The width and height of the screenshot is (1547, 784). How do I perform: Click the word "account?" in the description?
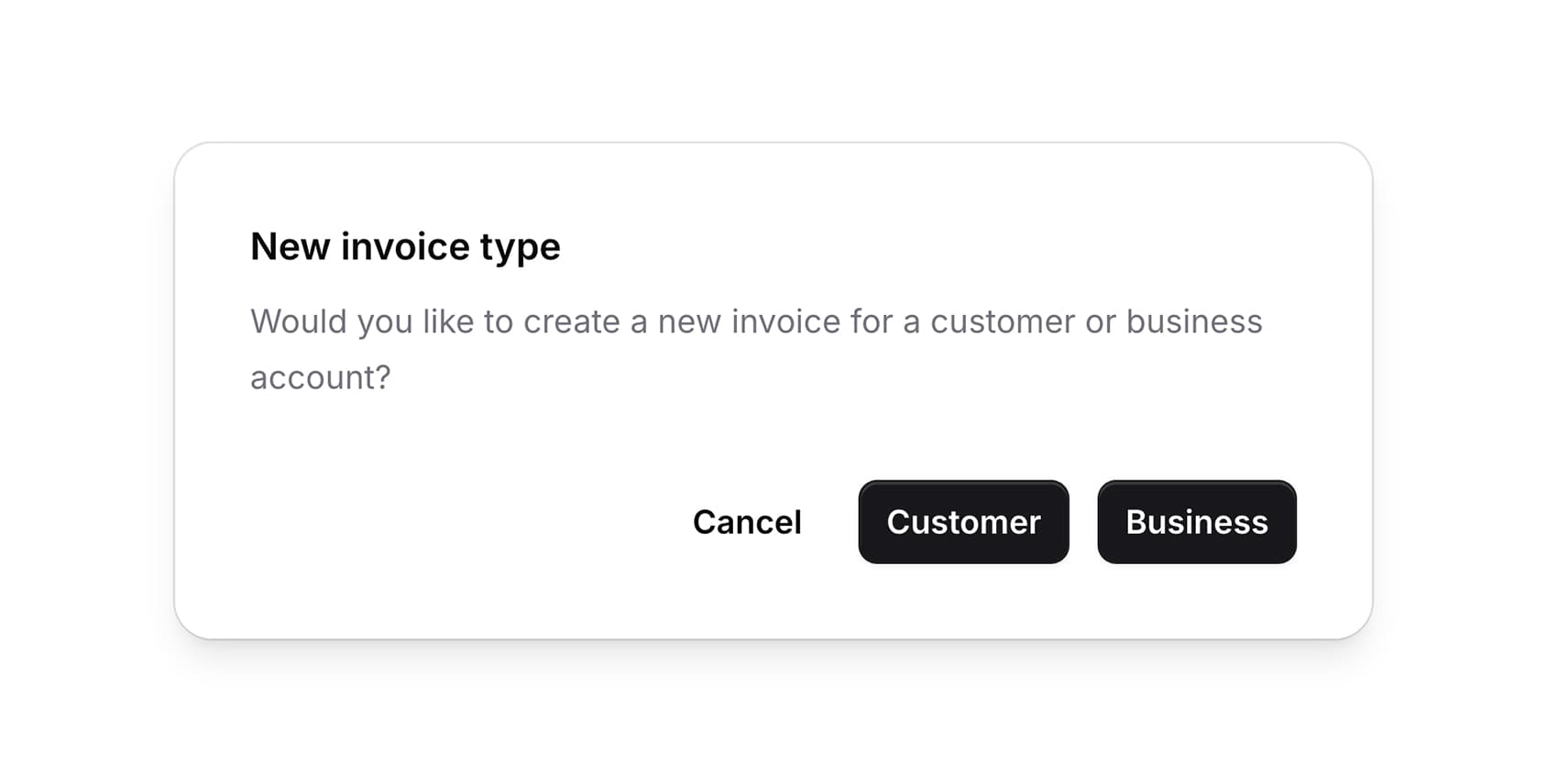(320, 377)
